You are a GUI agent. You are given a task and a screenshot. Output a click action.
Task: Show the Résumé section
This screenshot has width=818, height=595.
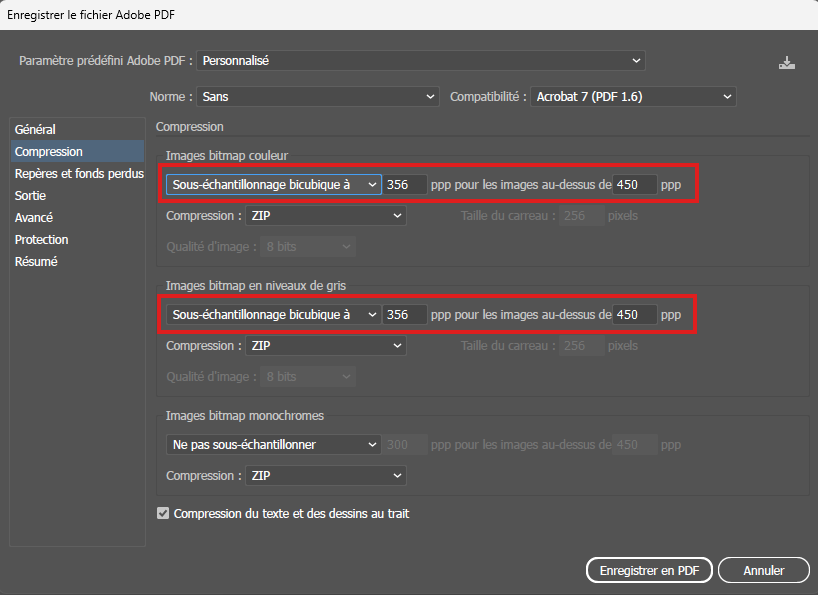click(36, 262)
